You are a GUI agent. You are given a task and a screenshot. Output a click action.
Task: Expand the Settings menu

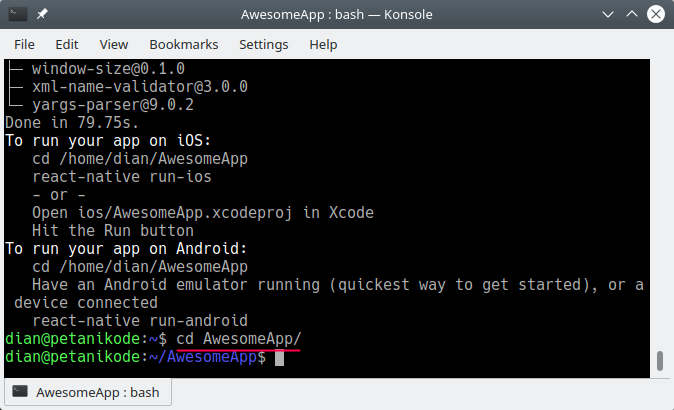point(263,44)
